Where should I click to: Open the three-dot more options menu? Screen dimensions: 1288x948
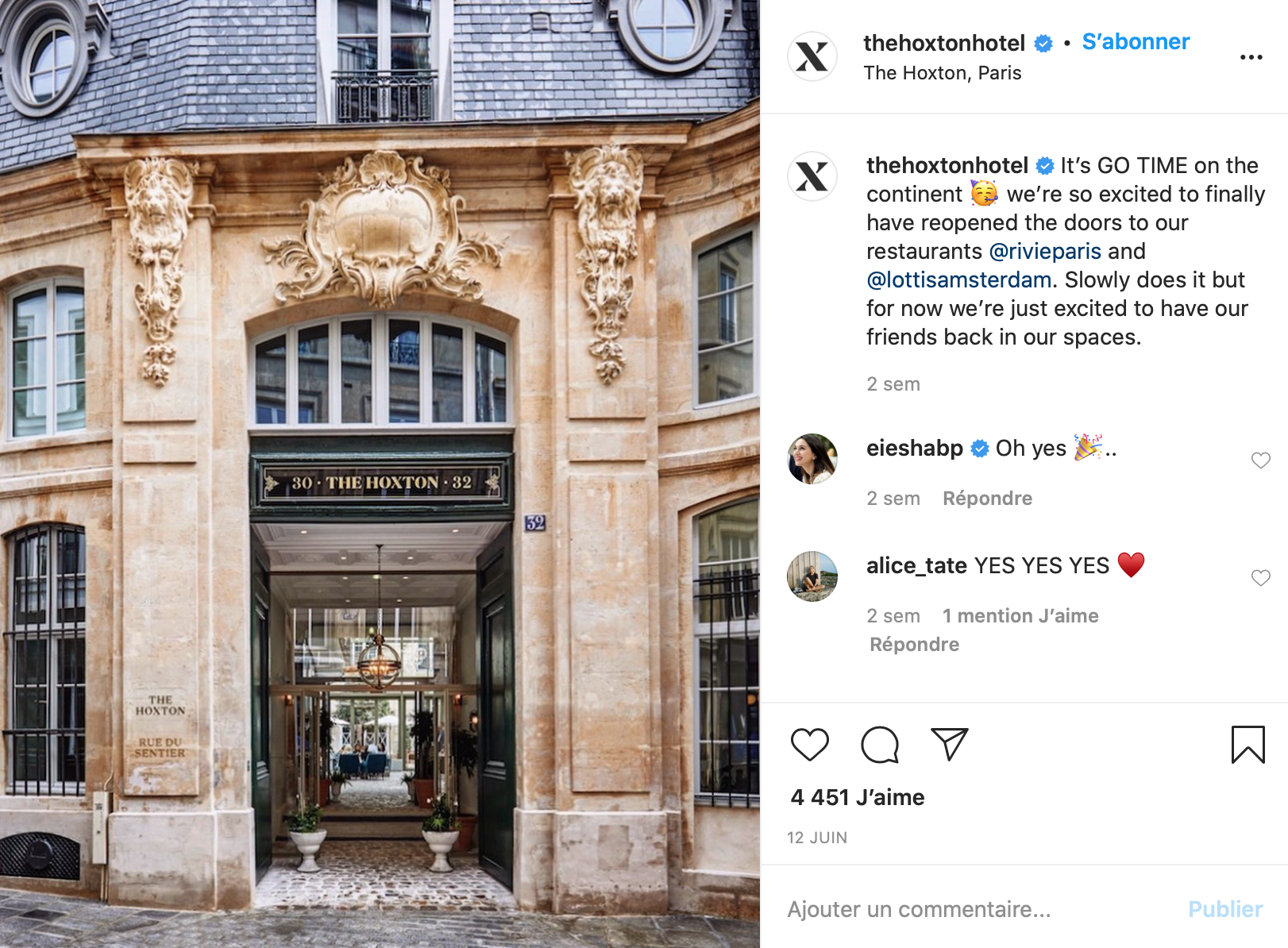click(1251, 57)
